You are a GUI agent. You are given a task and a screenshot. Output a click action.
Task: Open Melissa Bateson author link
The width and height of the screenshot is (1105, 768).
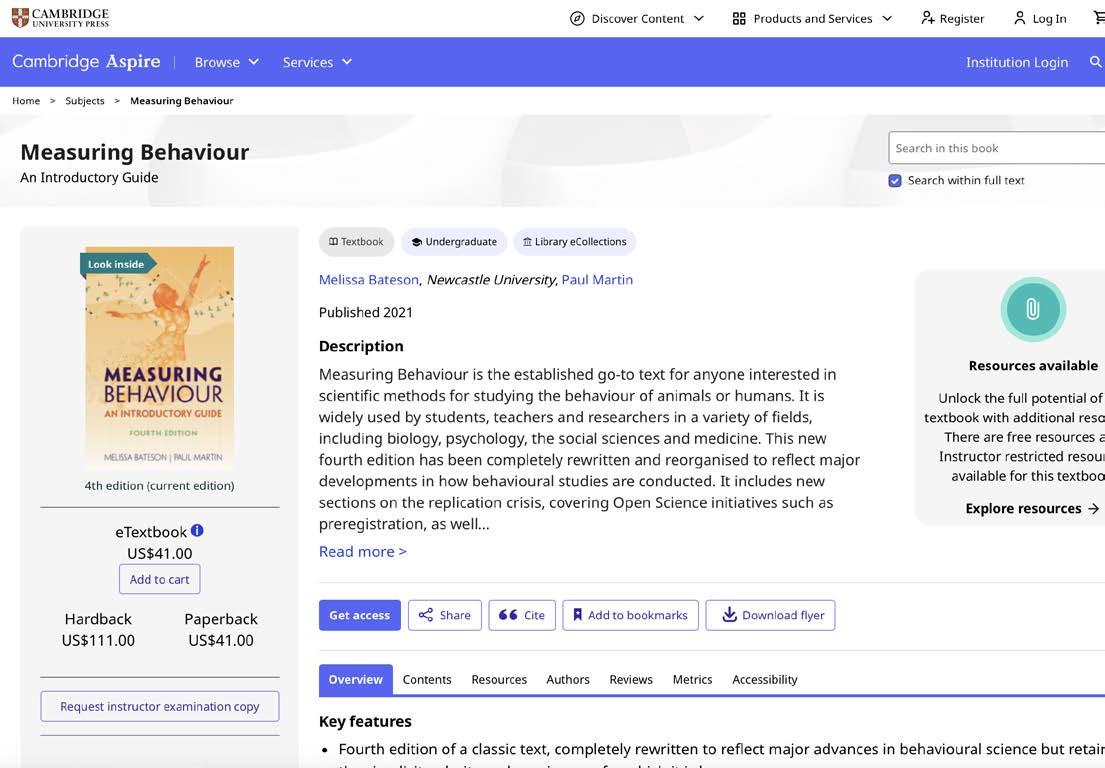pyautogui.click(x=369, y=280)
